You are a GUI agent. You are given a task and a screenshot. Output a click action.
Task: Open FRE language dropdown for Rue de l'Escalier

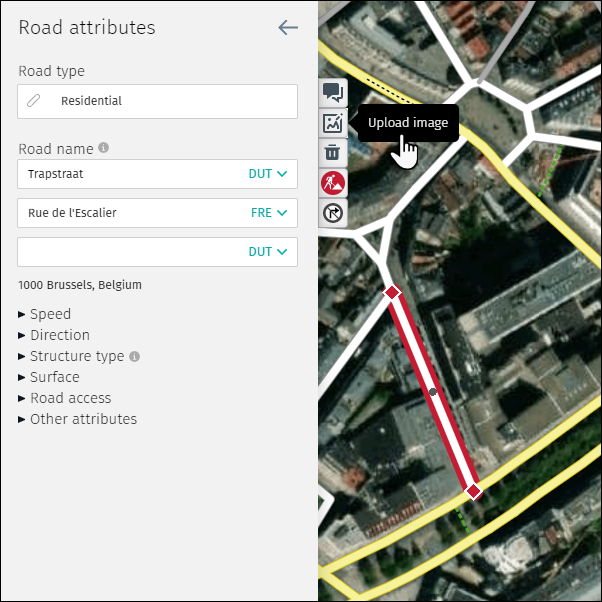(x=269, y=213)
